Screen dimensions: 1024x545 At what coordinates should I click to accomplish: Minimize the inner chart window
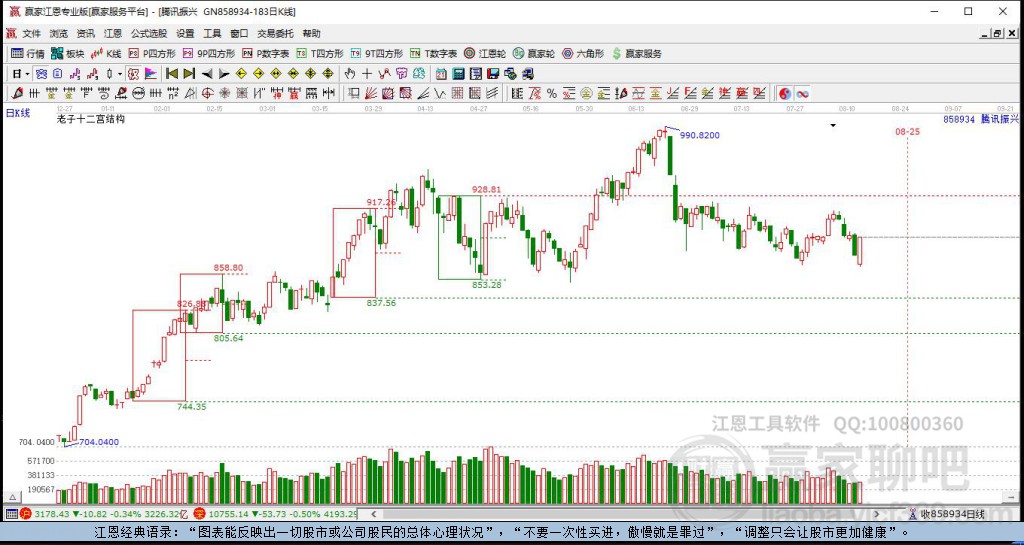(x=985, y=33)
